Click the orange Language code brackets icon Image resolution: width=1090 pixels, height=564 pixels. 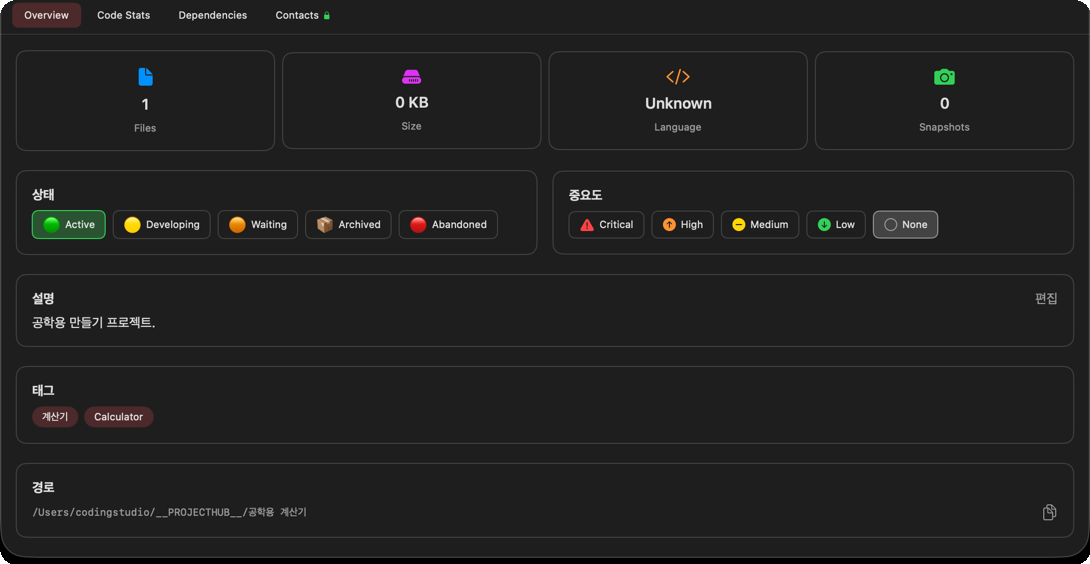(678, 76)
